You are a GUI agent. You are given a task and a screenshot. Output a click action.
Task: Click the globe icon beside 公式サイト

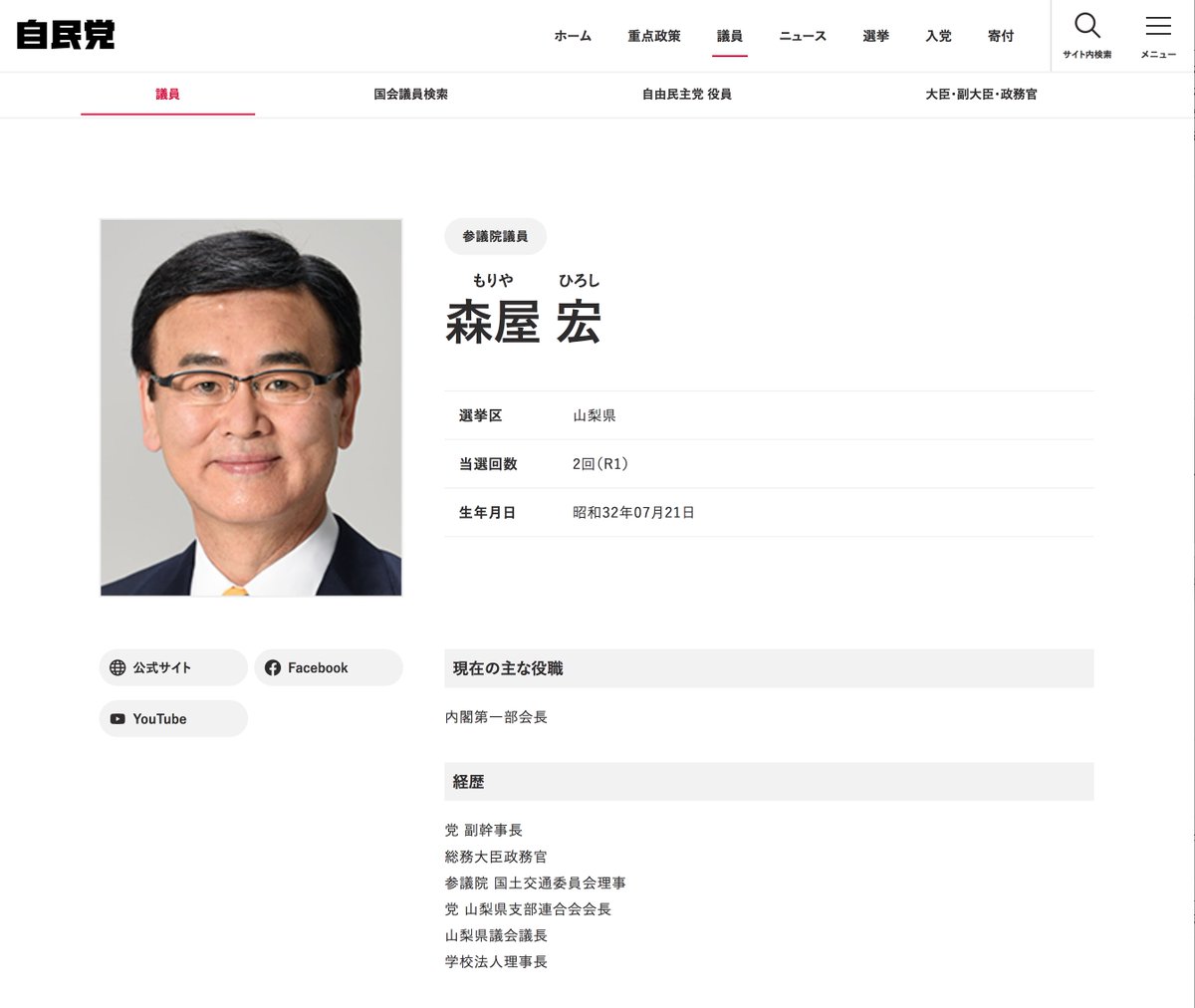pyautogui.click(x=118, y=667)
